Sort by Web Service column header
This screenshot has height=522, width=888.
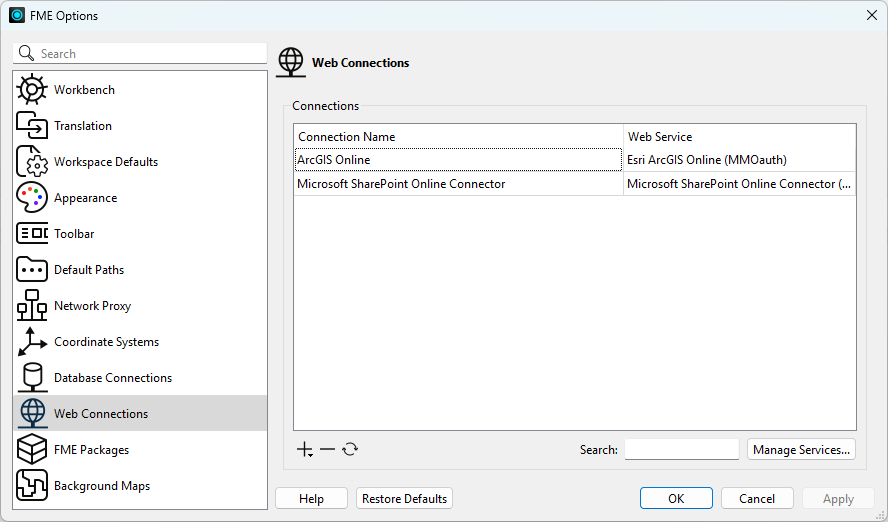[x=740, y=136]
